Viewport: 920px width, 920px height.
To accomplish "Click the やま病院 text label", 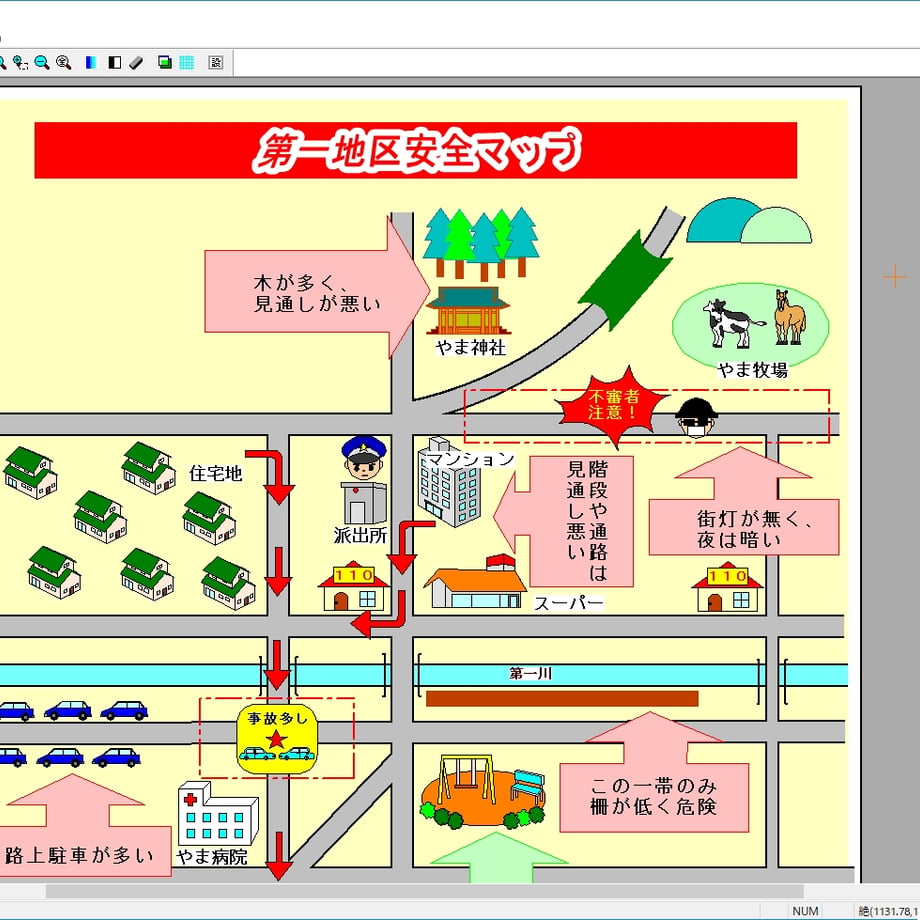I will coord(212,857).
